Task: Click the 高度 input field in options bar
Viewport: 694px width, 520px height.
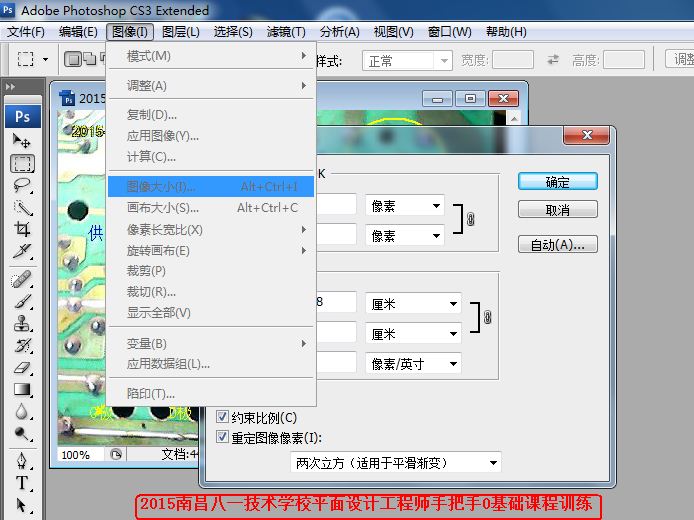Action: click(x=624, y=59)
